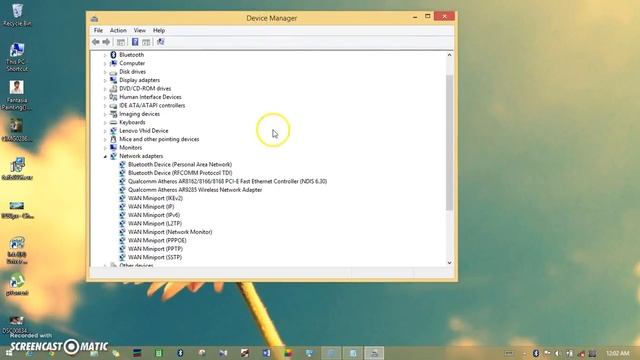
Task: Expand the Display adapters category
Action: [105, 80]
